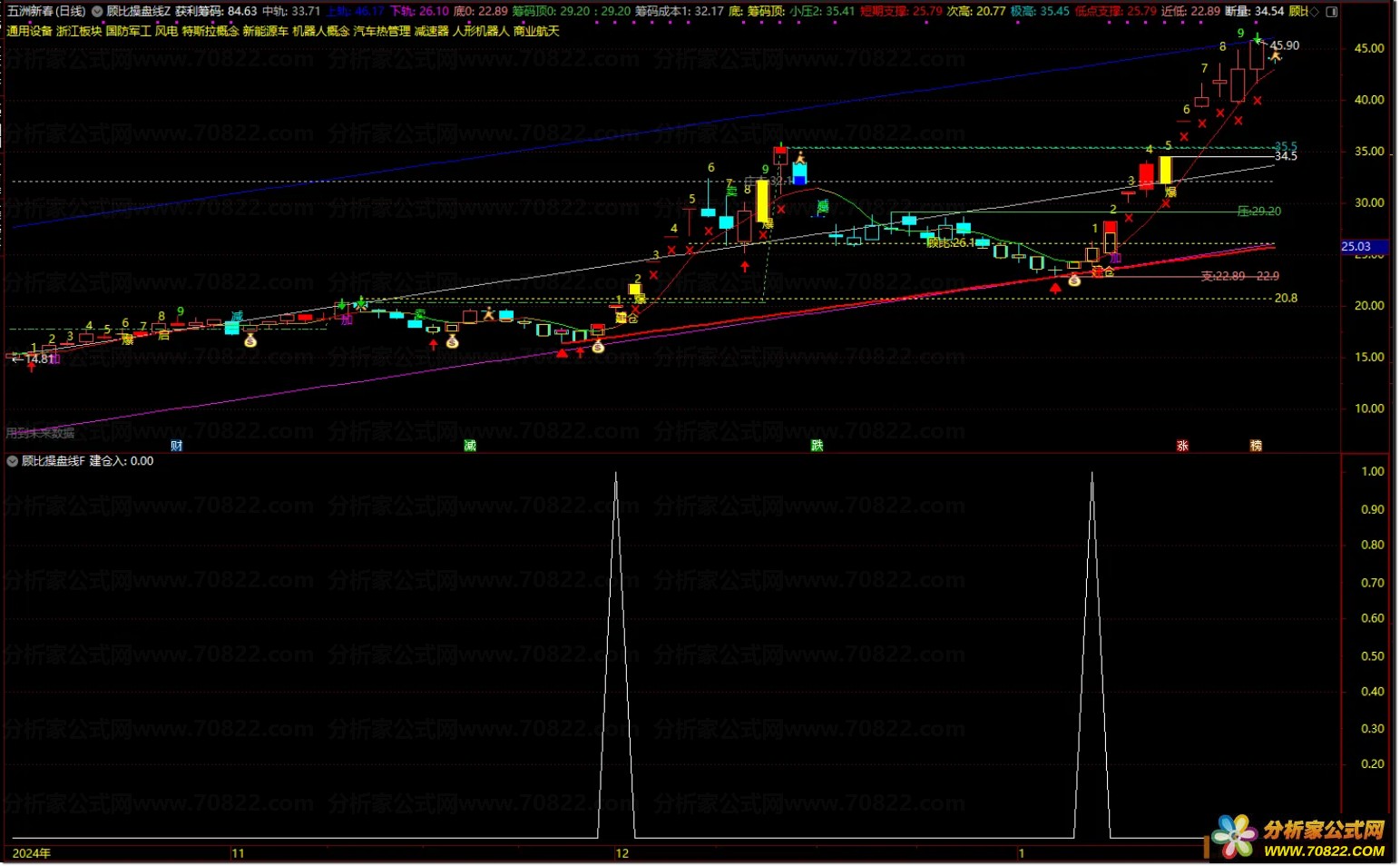This screenshot has height=866, width=1400.
Task: Click 断量: 34.54 value
Action: pos(1255,12)
